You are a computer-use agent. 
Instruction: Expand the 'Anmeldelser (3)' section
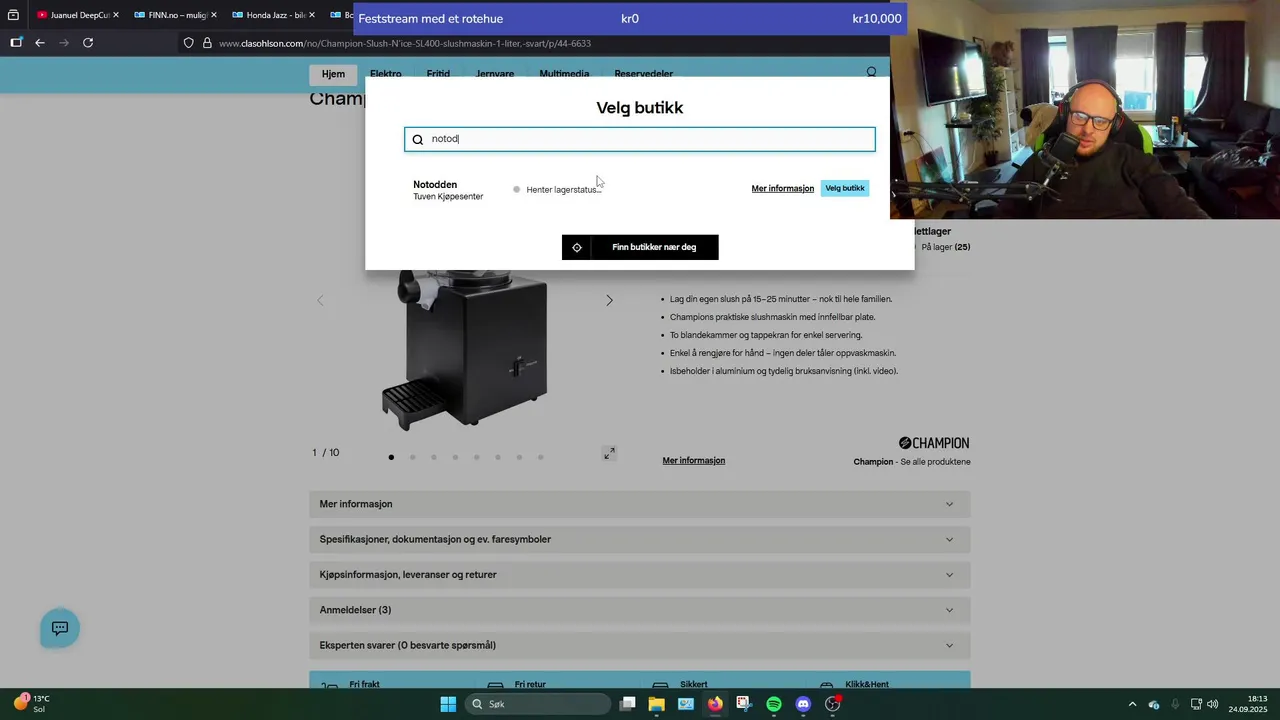(640, 610)
